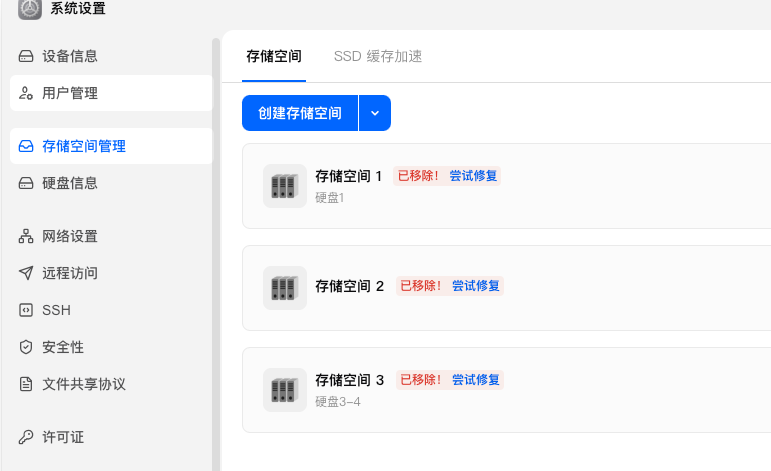
Task: Click the 存储空间管理 tray icon
Action: coord(26,146)
